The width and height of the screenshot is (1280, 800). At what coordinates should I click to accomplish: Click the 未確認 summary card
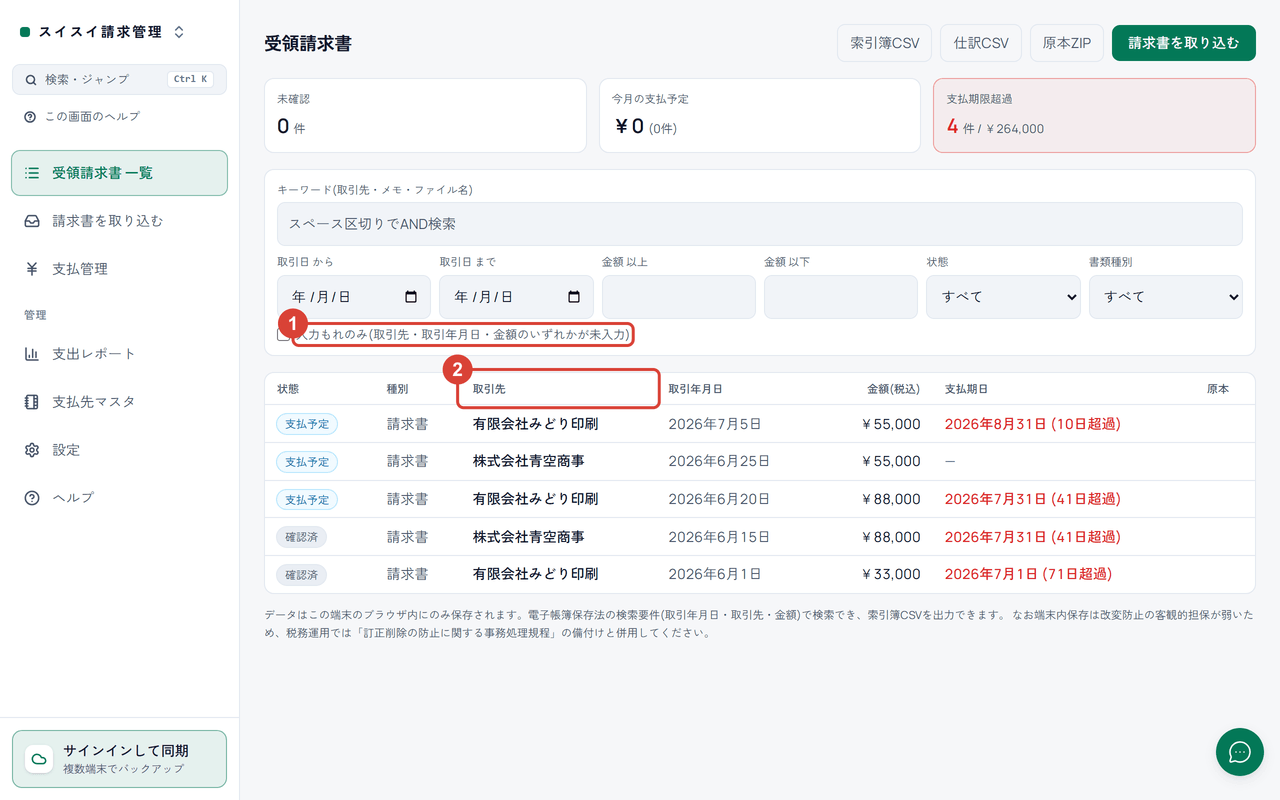(x=425, y=116)
